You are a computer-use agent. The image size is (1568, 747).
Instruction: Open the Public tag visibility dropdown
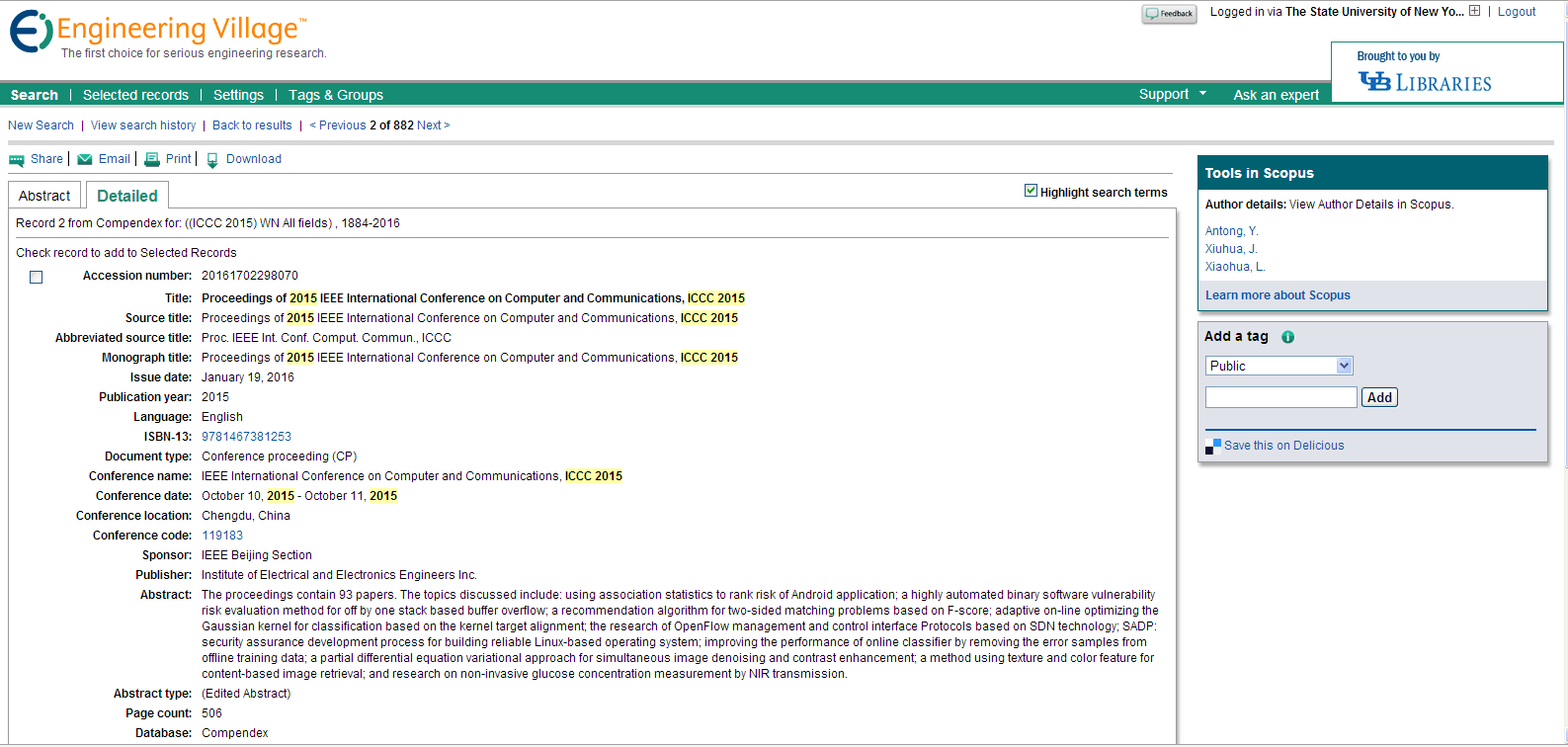click(x=1279, y=366)
